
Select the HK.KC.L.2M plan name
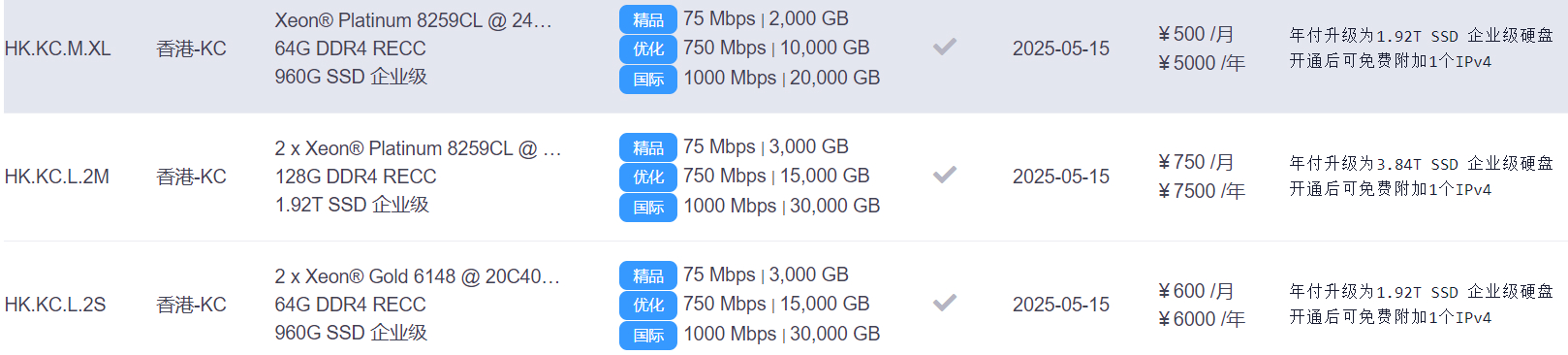[x=56, y=177]
